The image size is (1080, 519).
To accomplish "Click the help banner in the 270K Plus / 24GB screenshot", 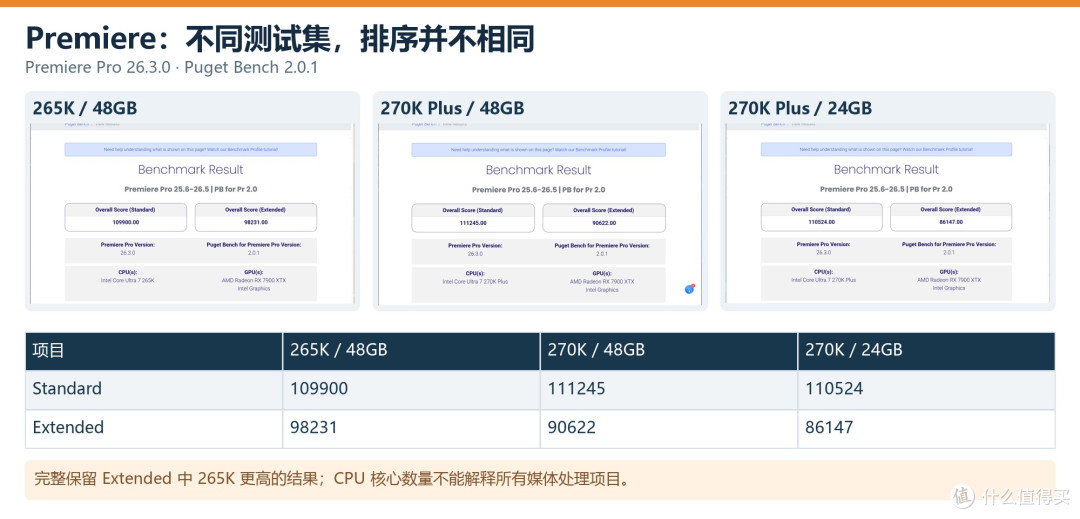I will [x=886, y=149].
